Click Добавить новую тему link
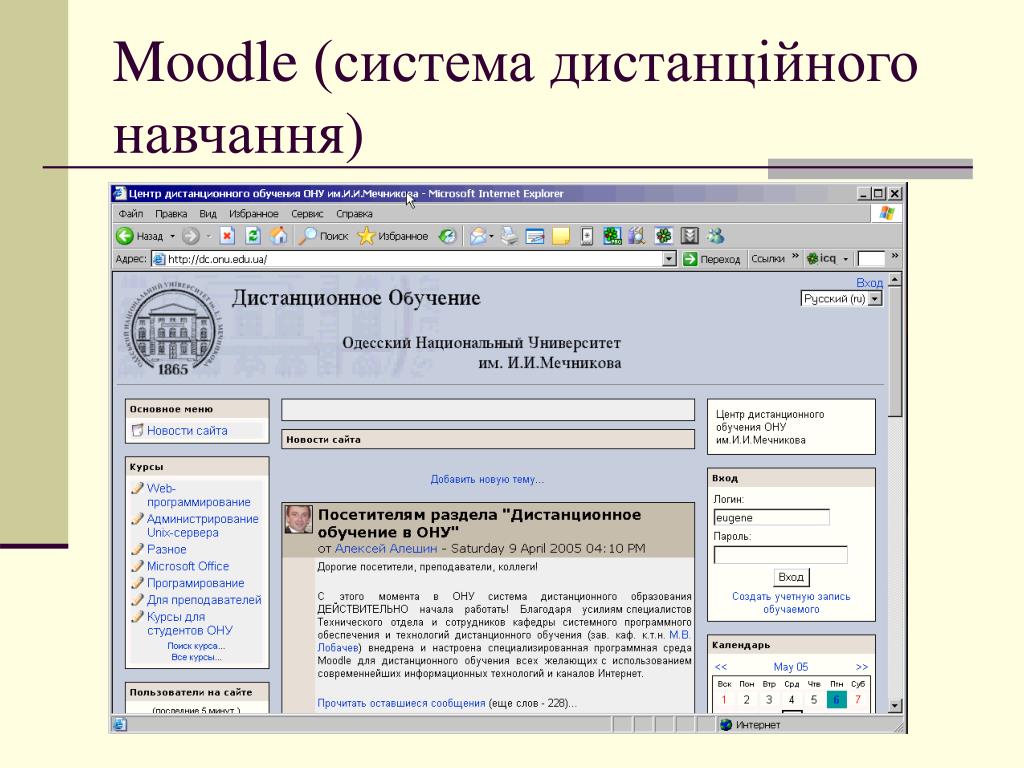This screenshot has height=768, width=1024. point(487,479)
